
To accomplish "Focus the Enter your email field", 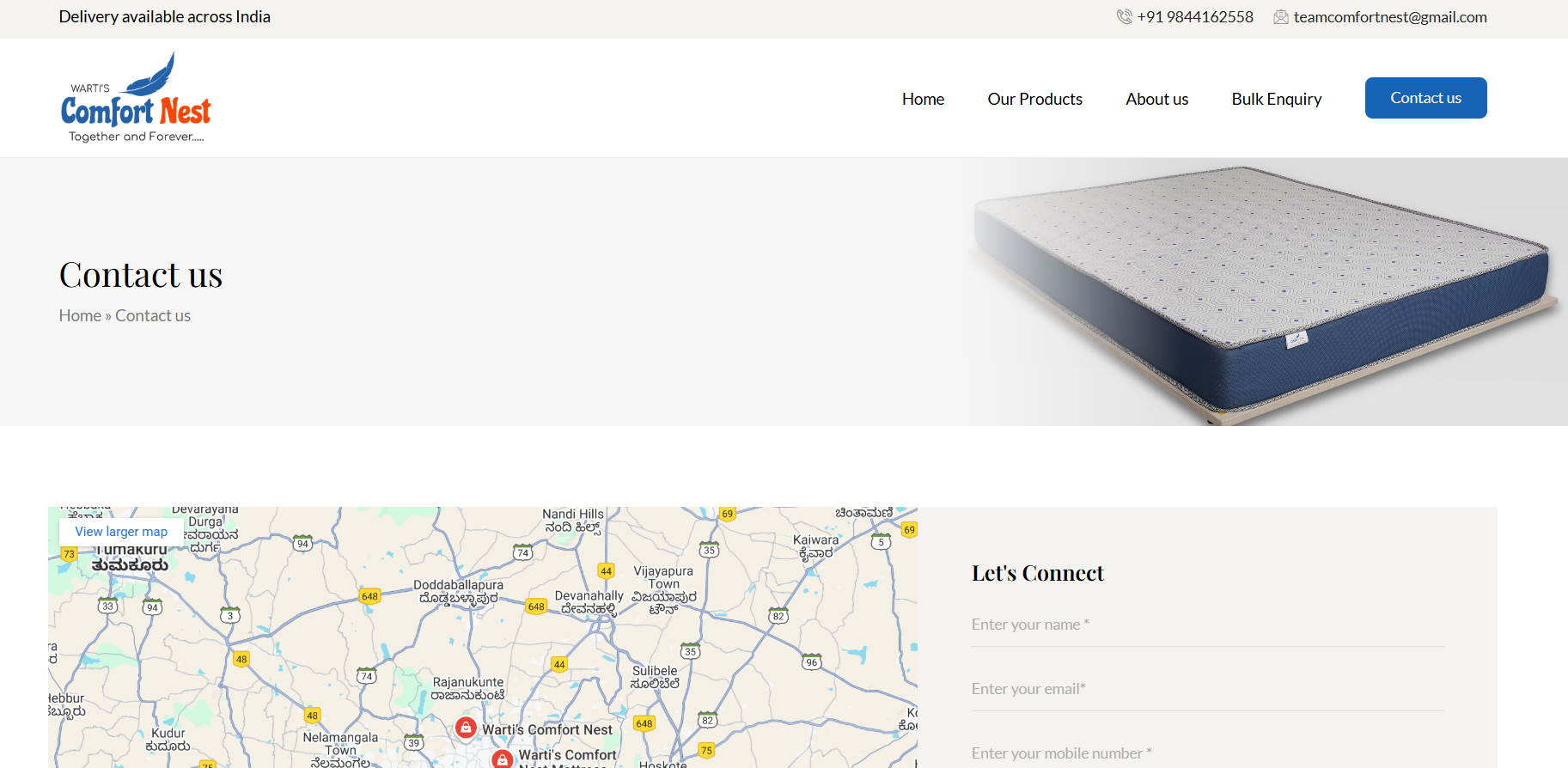I will (1207, 689).
